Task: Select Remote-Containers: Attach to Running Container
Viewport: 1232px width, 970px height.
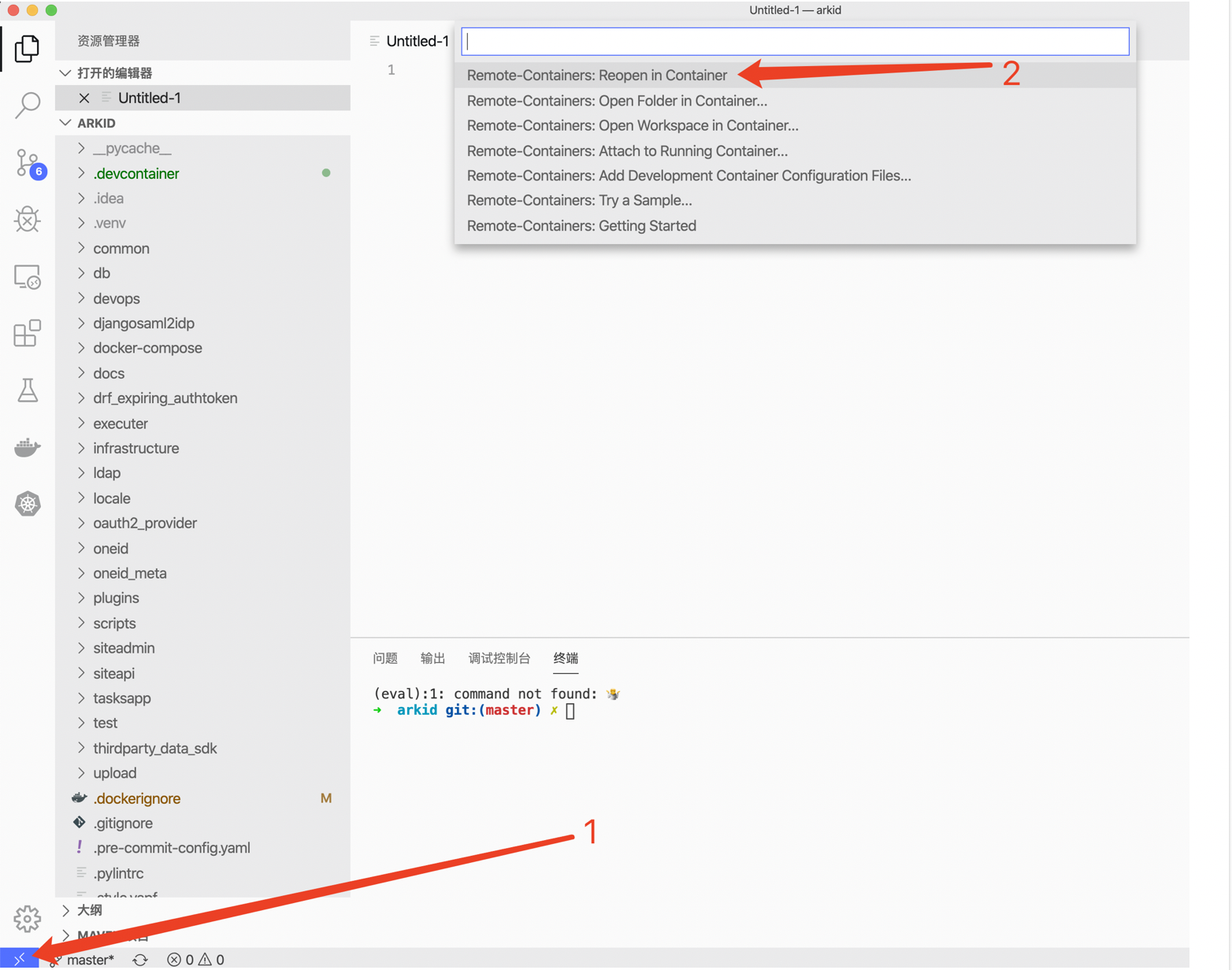Action: pyautogui.click(x=795, y=150)
